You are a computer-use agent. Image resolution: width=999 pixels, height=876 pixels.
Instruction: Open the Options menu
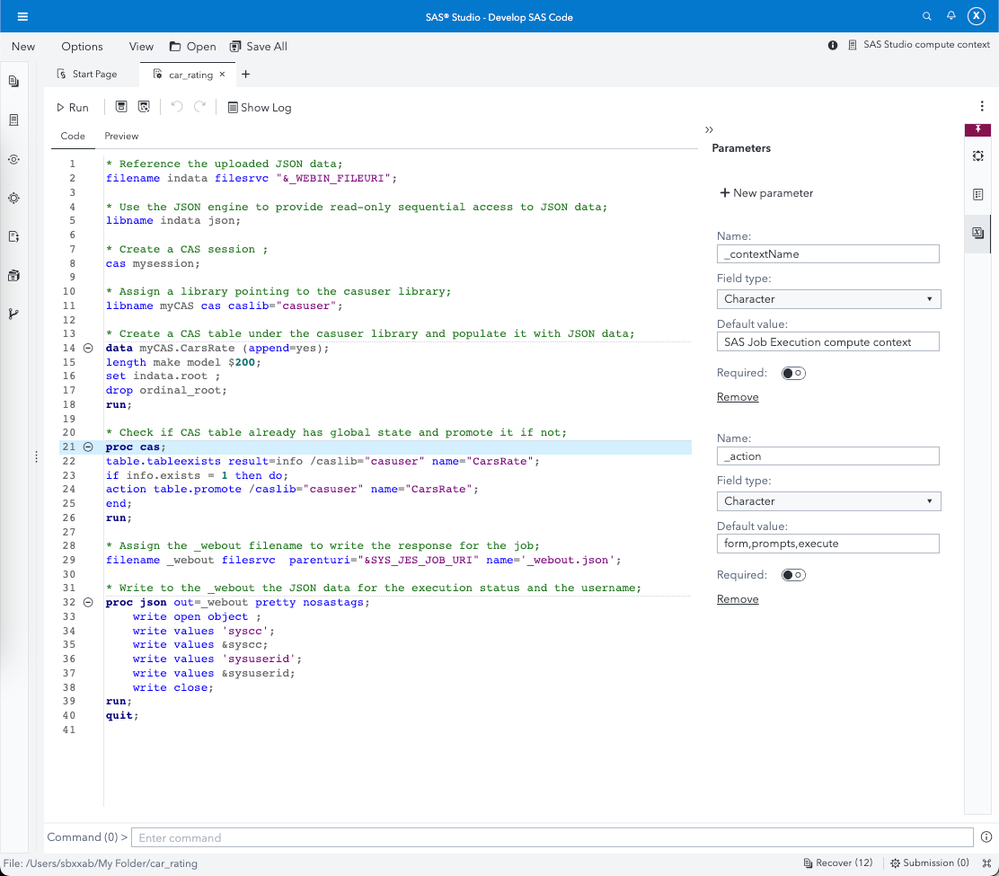click(82, 46)
